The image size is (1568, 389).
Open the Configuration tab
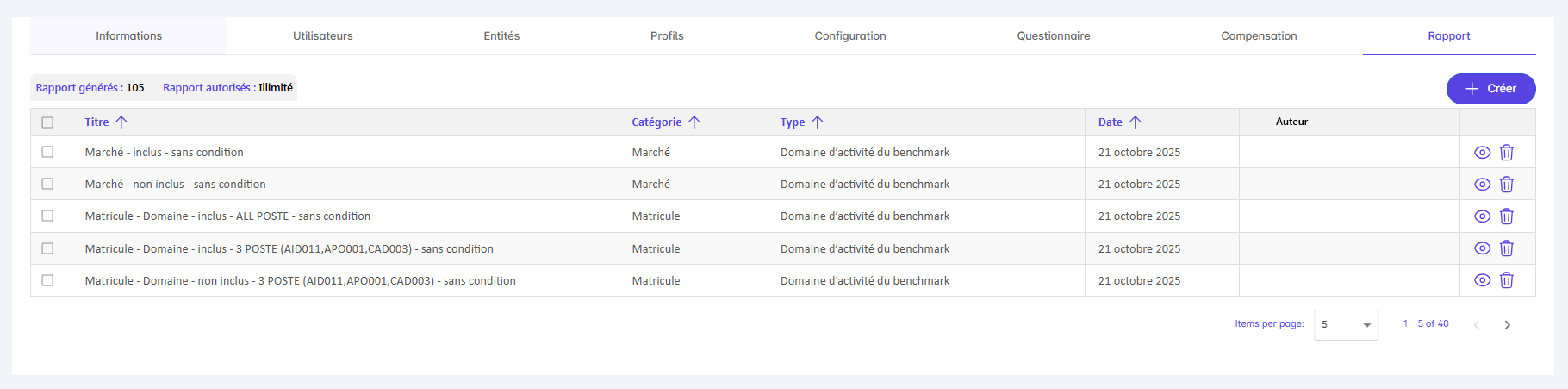pyautogui.click(x=849, y=36)
